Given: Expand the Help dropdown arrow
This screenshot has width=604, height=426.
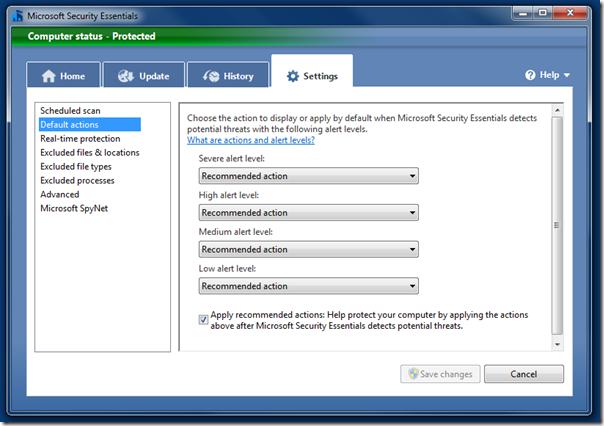Looking at the screenshot, I should coord(567,75).
